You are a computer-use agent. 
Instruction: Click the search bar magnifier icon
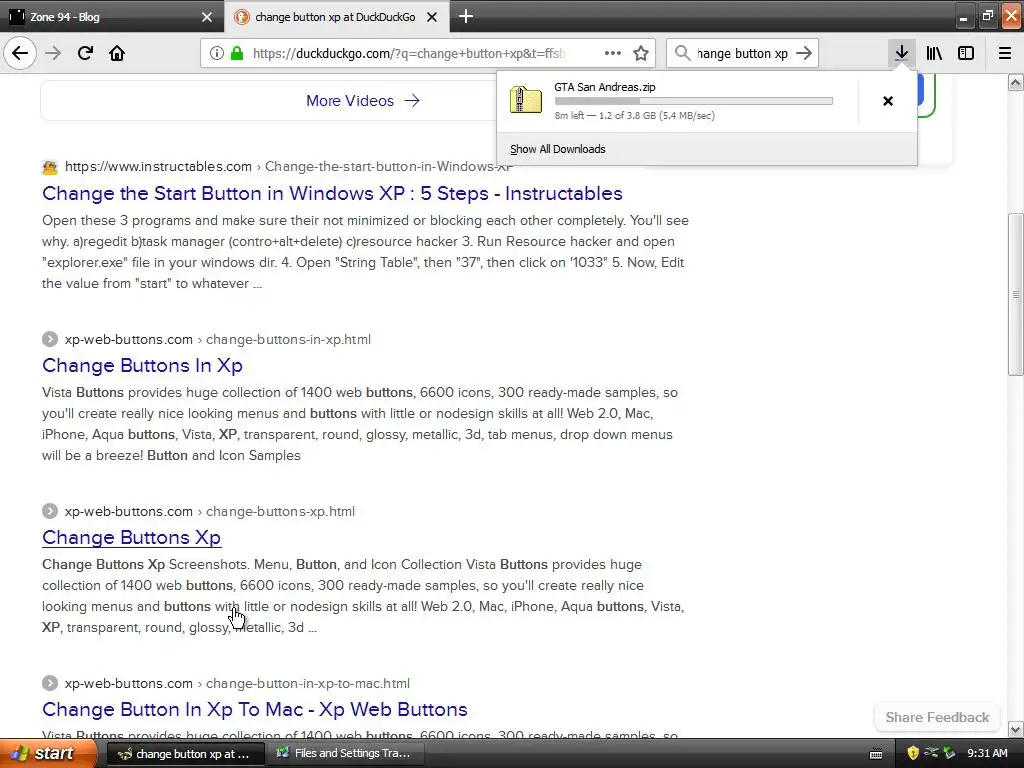(682, 53)
